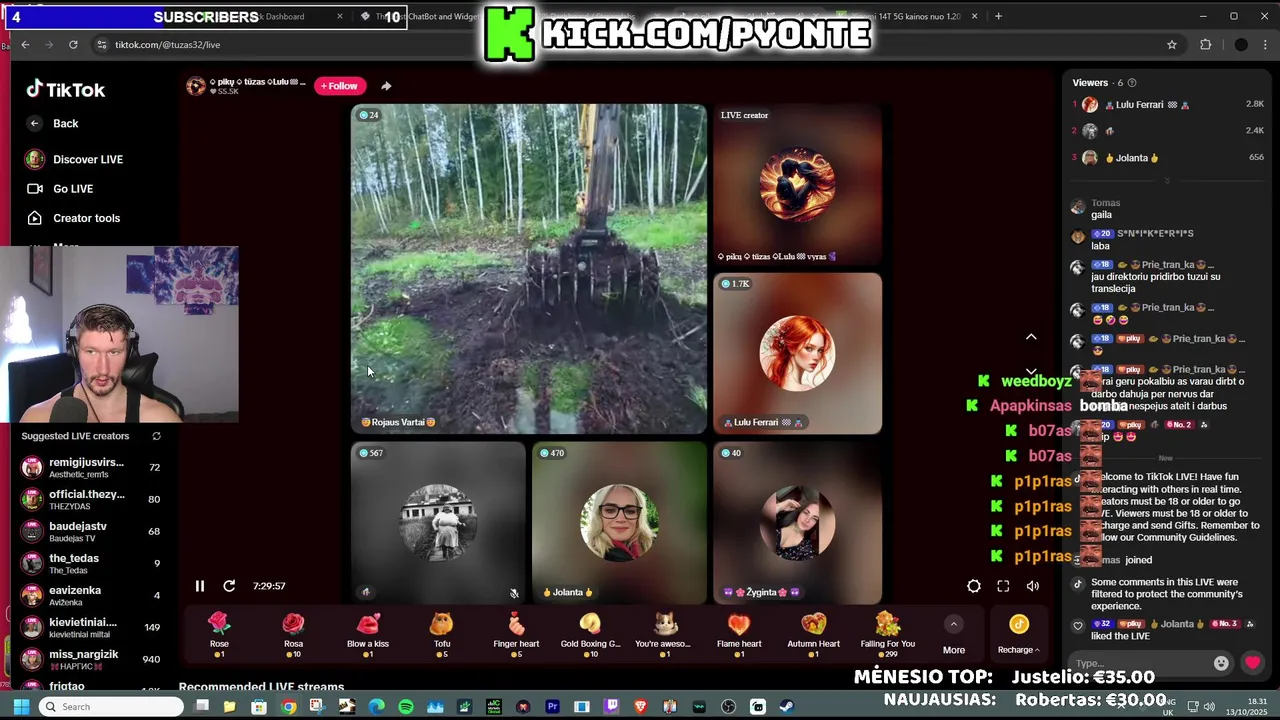Open suggested creator baudejastv
Viewport: 1280px width, 720px height.
point(90,531)
